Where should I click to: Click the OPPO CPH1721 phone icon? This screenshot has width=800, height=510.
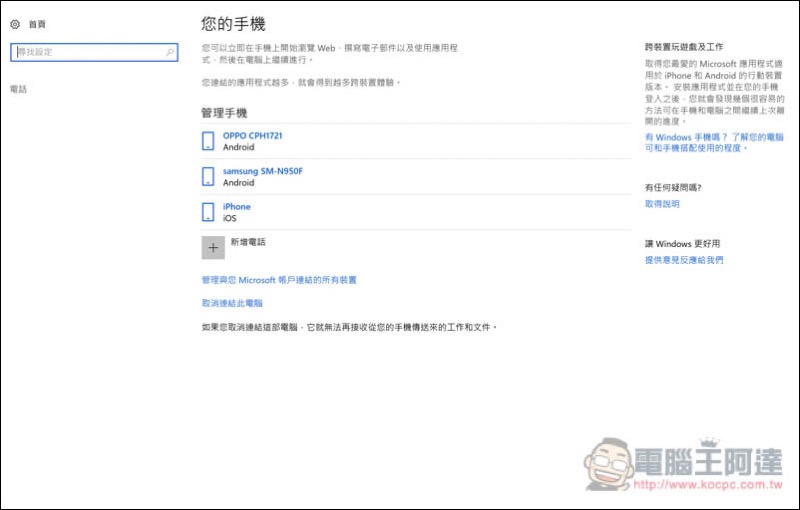[x=208, y=141]
